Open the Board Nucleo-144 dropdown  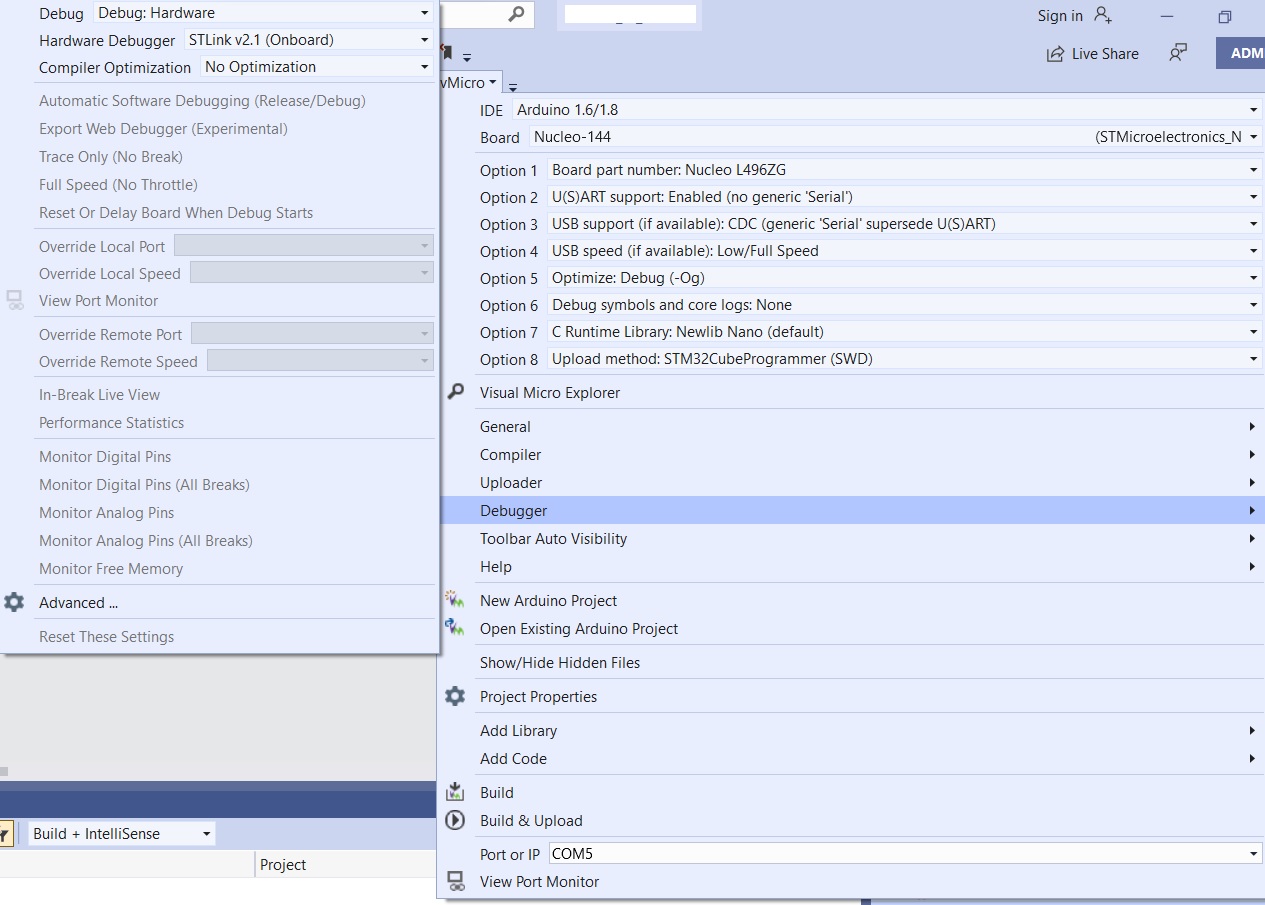895,136
